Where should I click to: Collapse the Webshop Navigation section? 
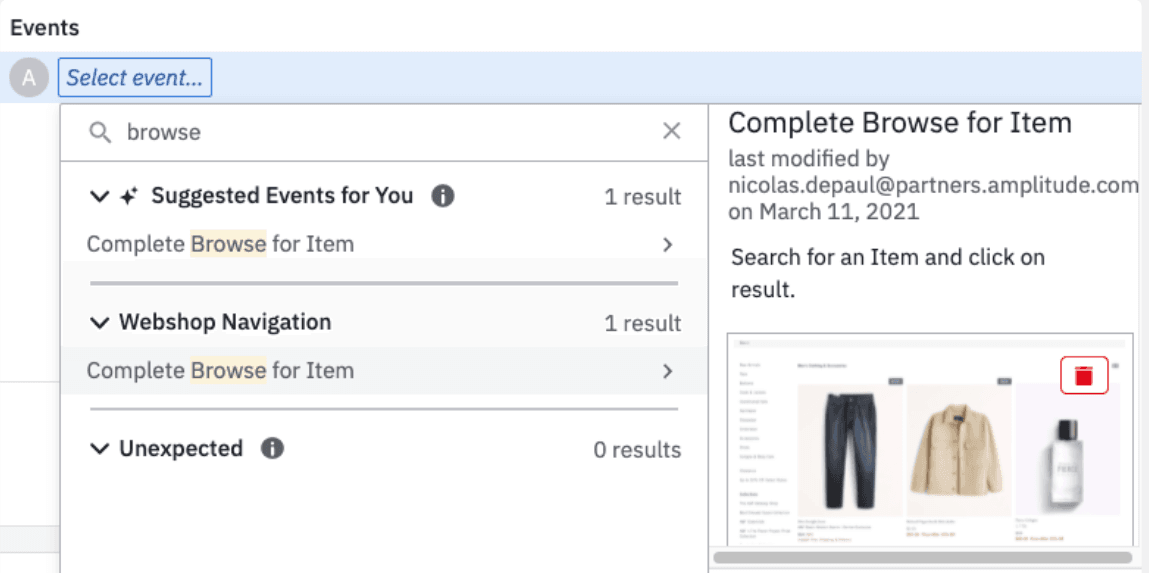tap(99, 323)
